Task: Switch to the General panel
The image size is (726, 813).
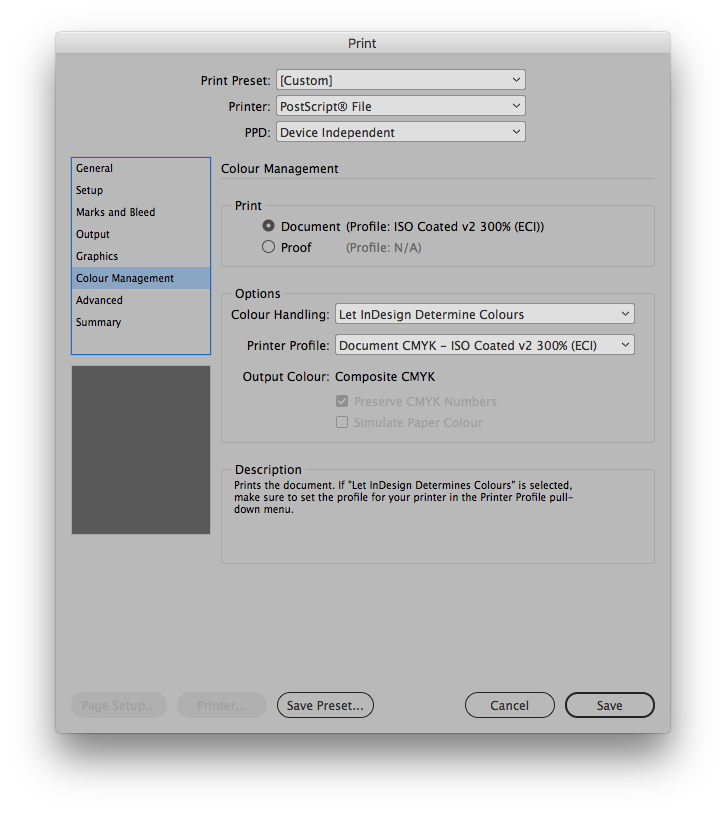Action: click(141, 168)
